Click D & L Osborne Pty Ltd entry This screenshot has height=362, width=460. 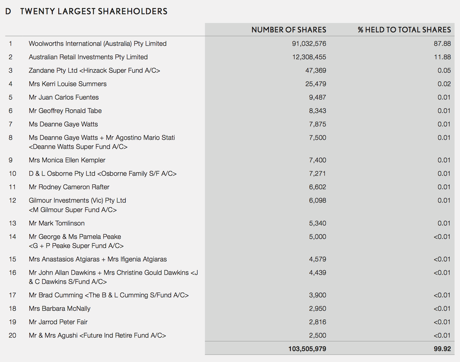pyautogui.click(x=102, y=173)
